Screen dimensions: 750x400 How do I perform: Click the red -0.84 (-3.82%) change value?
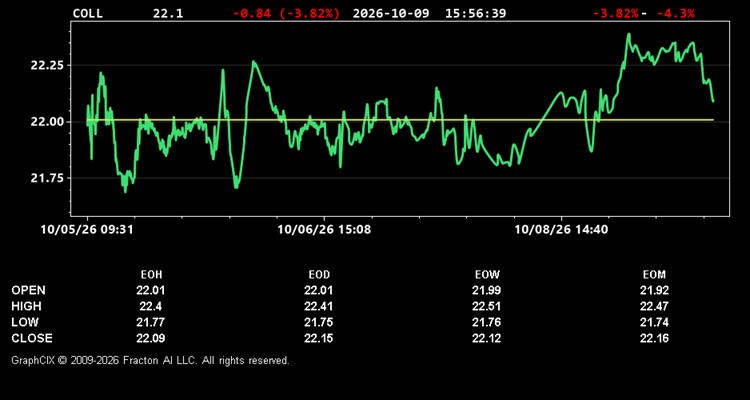click(x=287, y=13)
